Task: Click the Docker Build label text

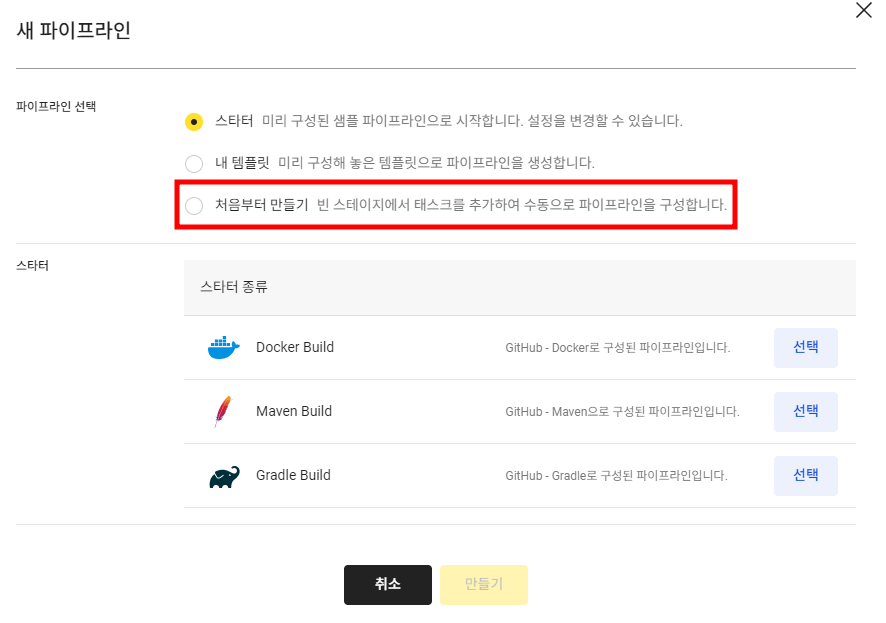Action: coord(295,347)
